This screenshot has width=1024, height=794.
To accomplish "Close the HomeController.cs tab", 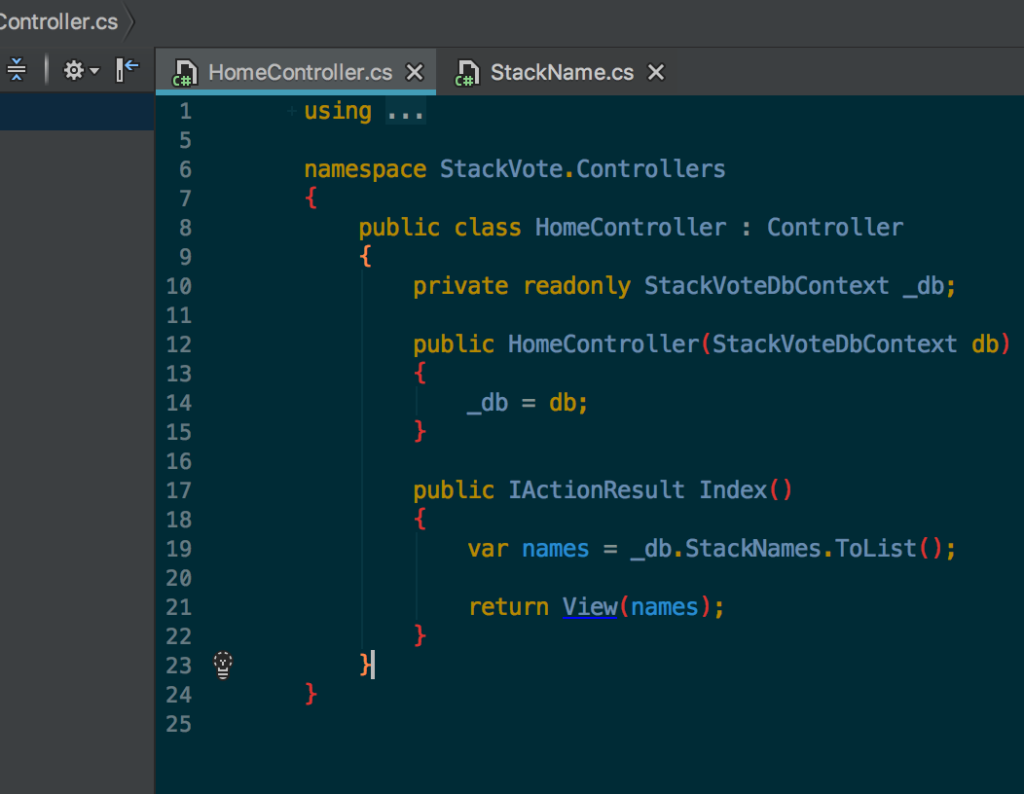I will pos(414,73).
